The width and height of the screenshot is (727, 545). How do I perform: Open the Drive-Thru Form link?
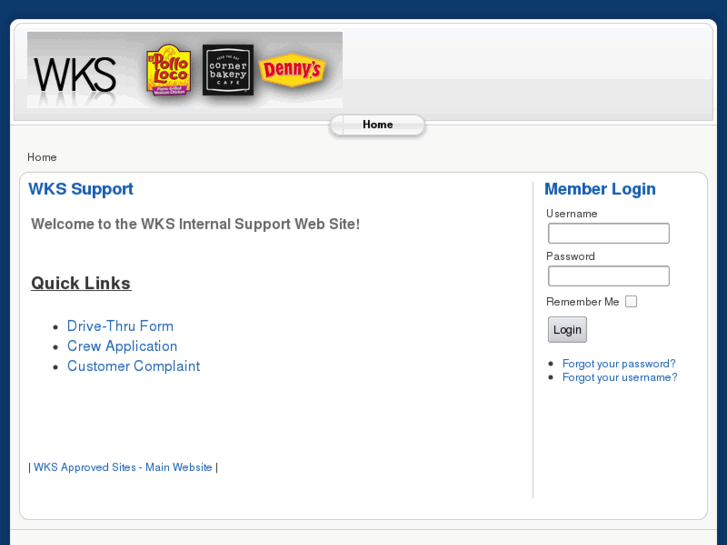tap(120, 326)
